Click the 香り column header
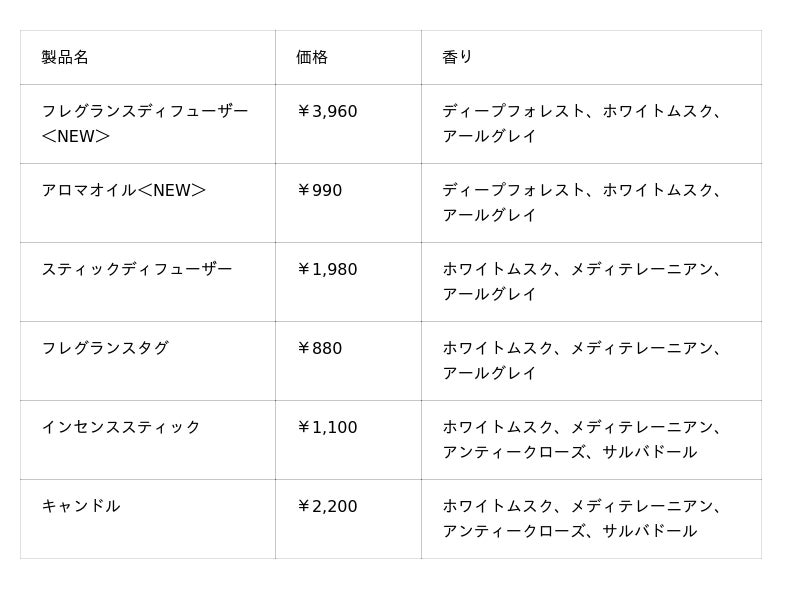 pos(457,57)
